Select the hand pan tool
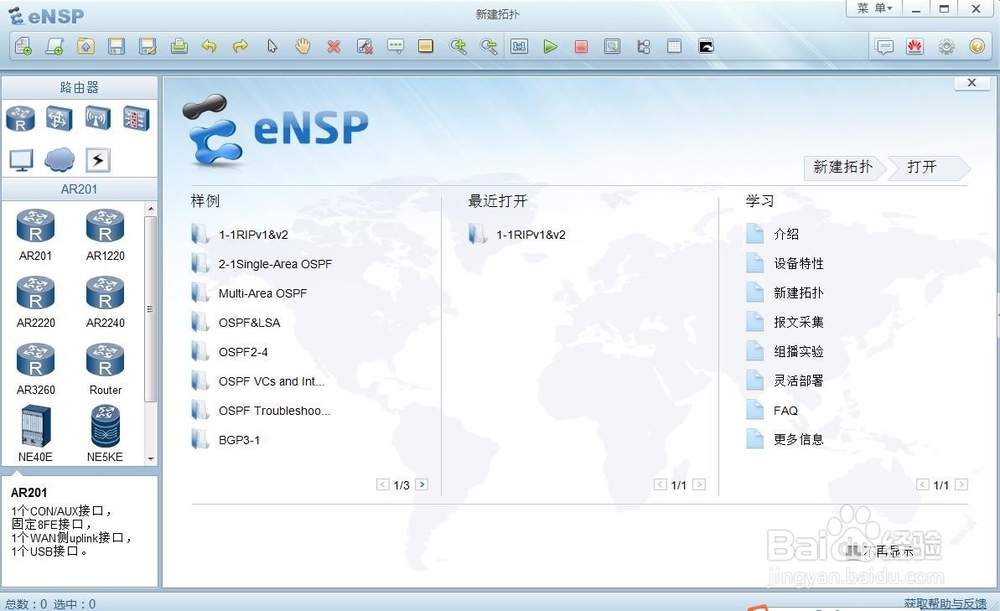1000x611 pixels. 303,47
